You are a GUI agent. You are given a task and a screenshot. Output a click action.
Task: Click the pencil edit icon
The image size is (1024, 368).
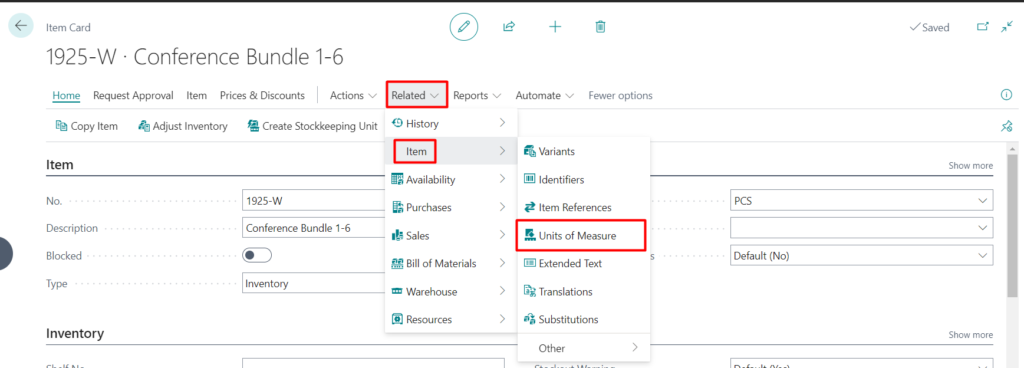(464, 27)
